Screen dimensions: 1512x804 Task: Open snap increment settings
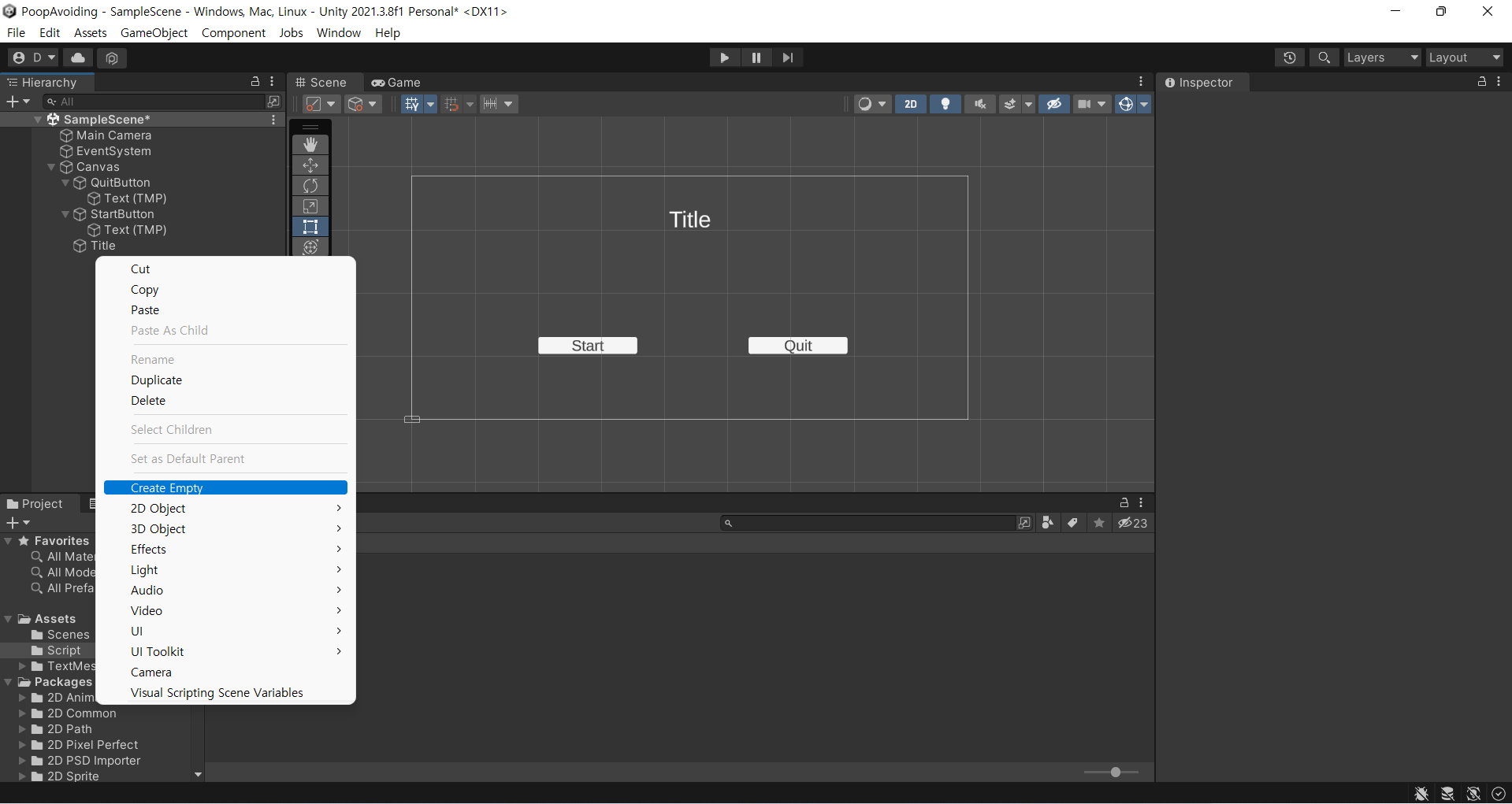tap(498, 104)
